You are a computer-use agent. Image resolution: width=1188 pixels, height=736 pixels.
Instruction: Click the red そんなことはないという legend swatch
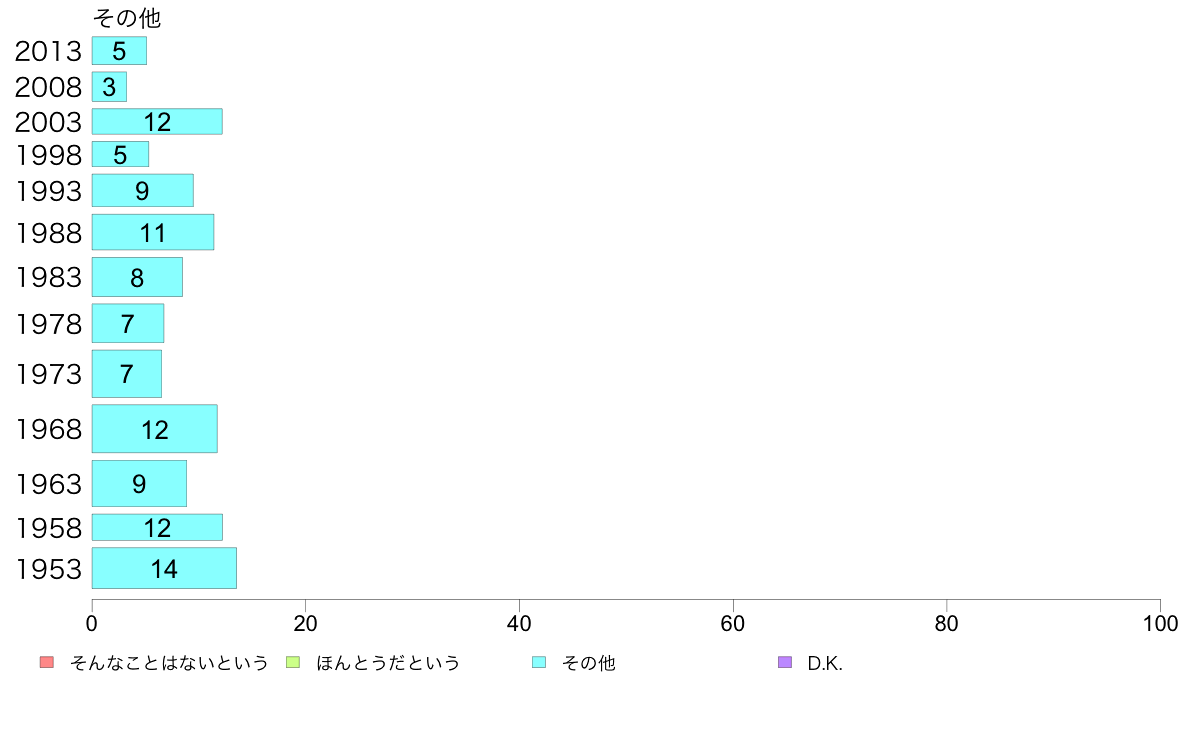(47, 662)
